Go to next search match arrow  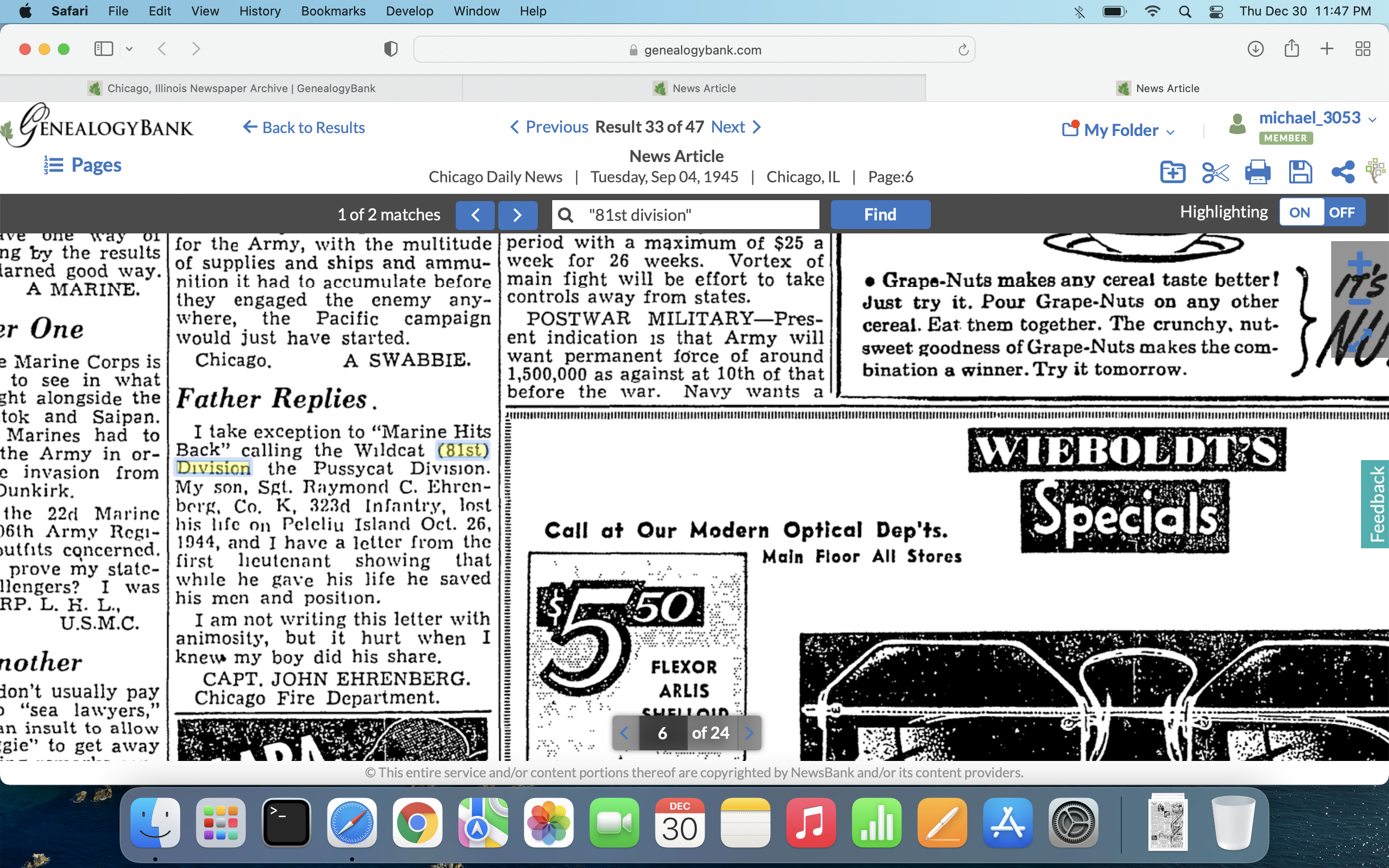pos(517,215)
